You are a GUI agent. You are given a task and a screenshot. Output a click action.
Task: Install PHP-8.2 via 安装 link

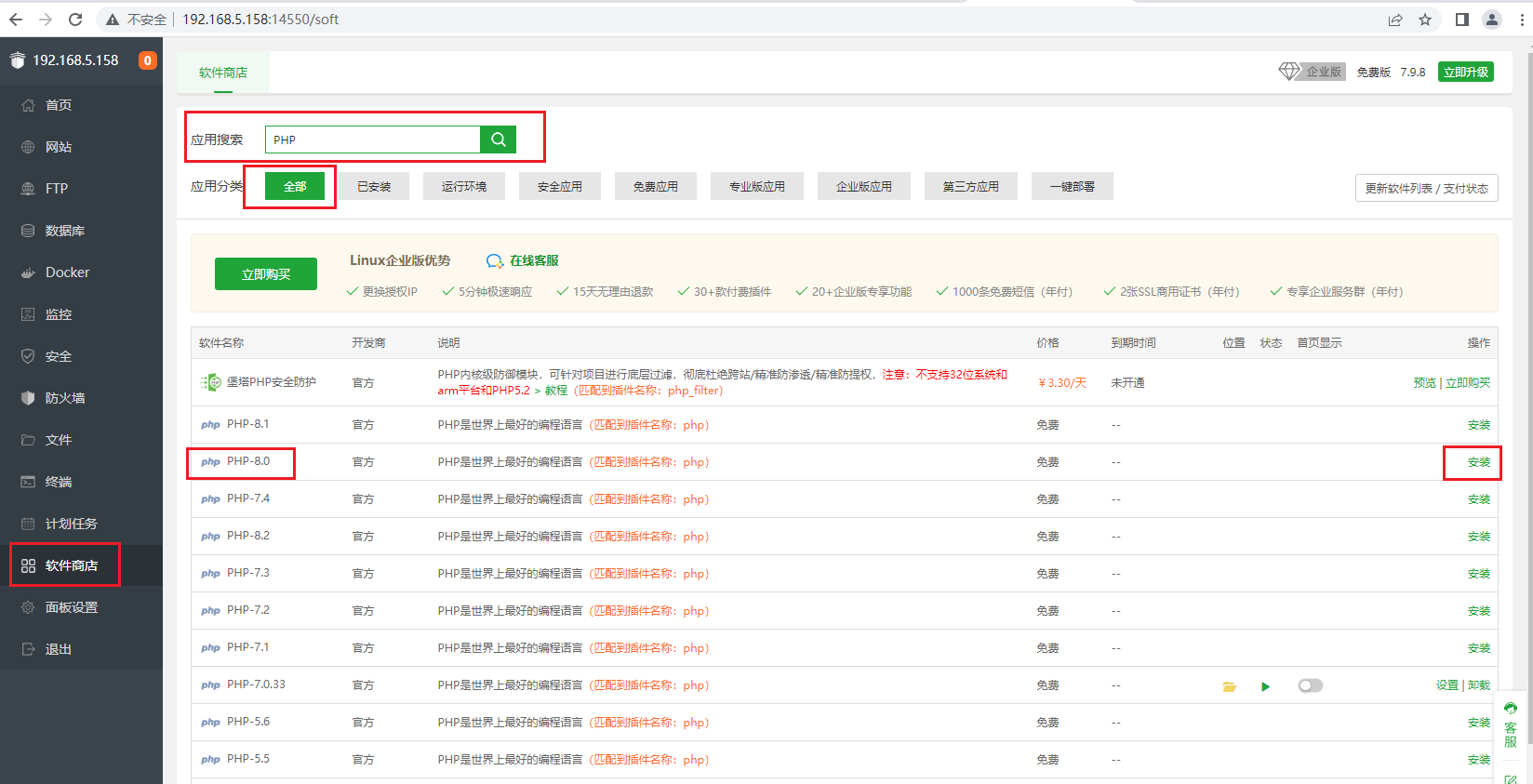coord(1479,537)
